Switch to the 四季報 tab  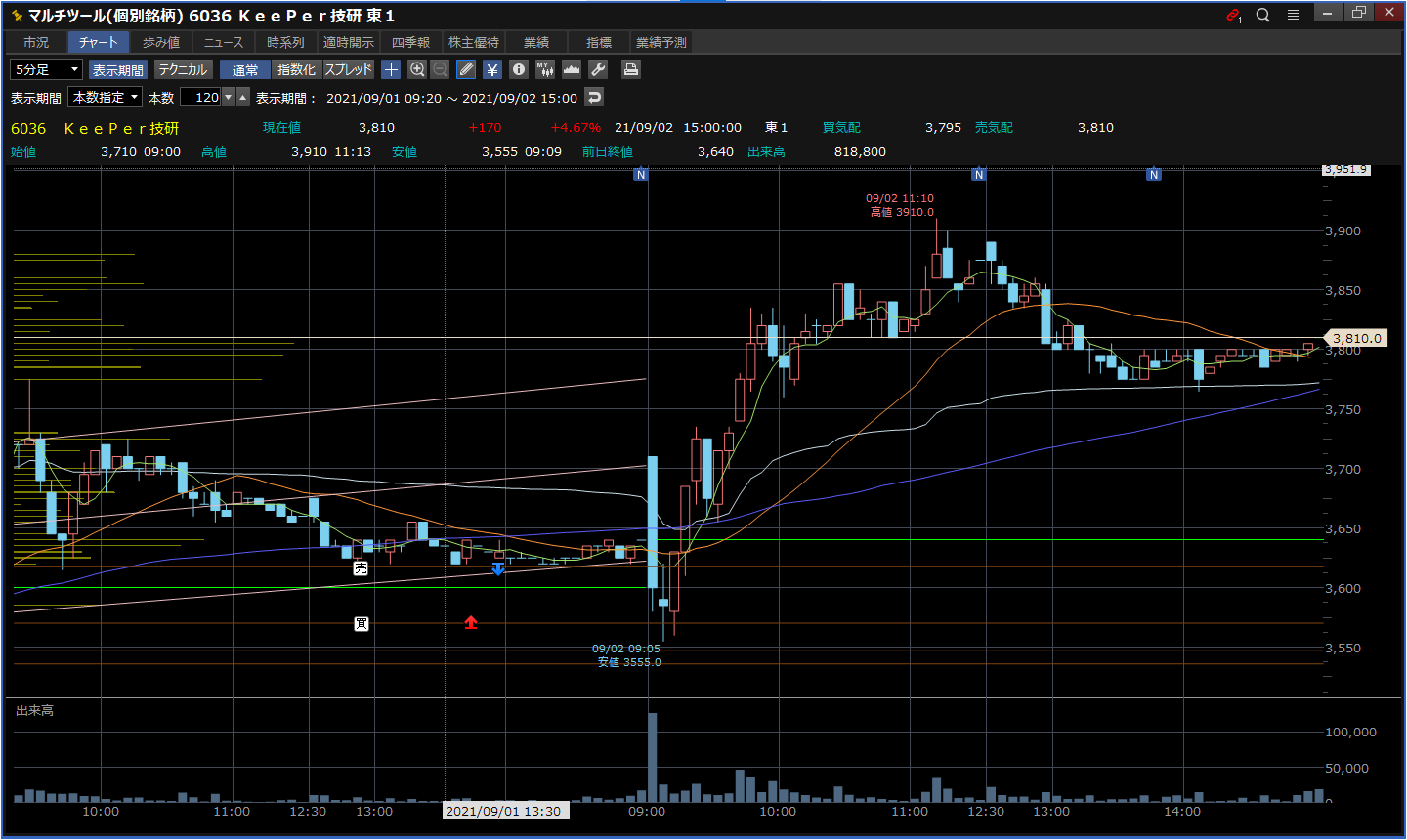(x=410, y=42)
